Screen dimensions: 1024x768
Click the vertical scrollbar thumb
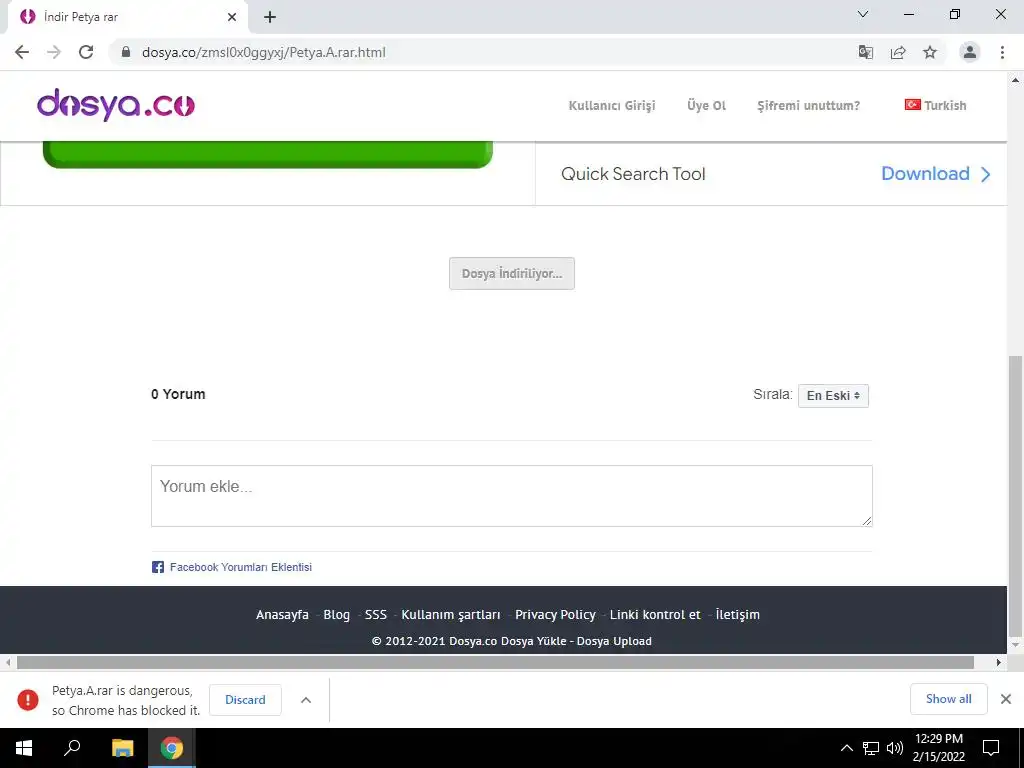coord(1015,496)
